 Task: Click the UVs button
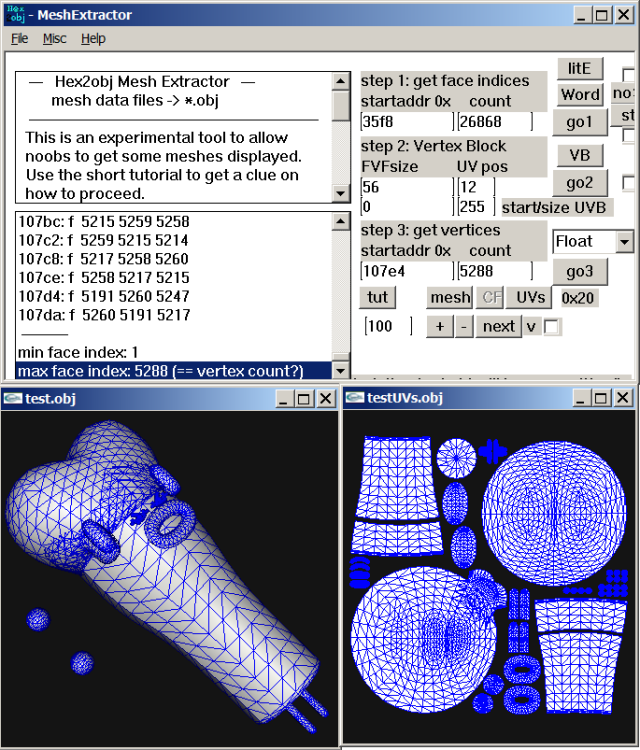[x=530, y=298]
